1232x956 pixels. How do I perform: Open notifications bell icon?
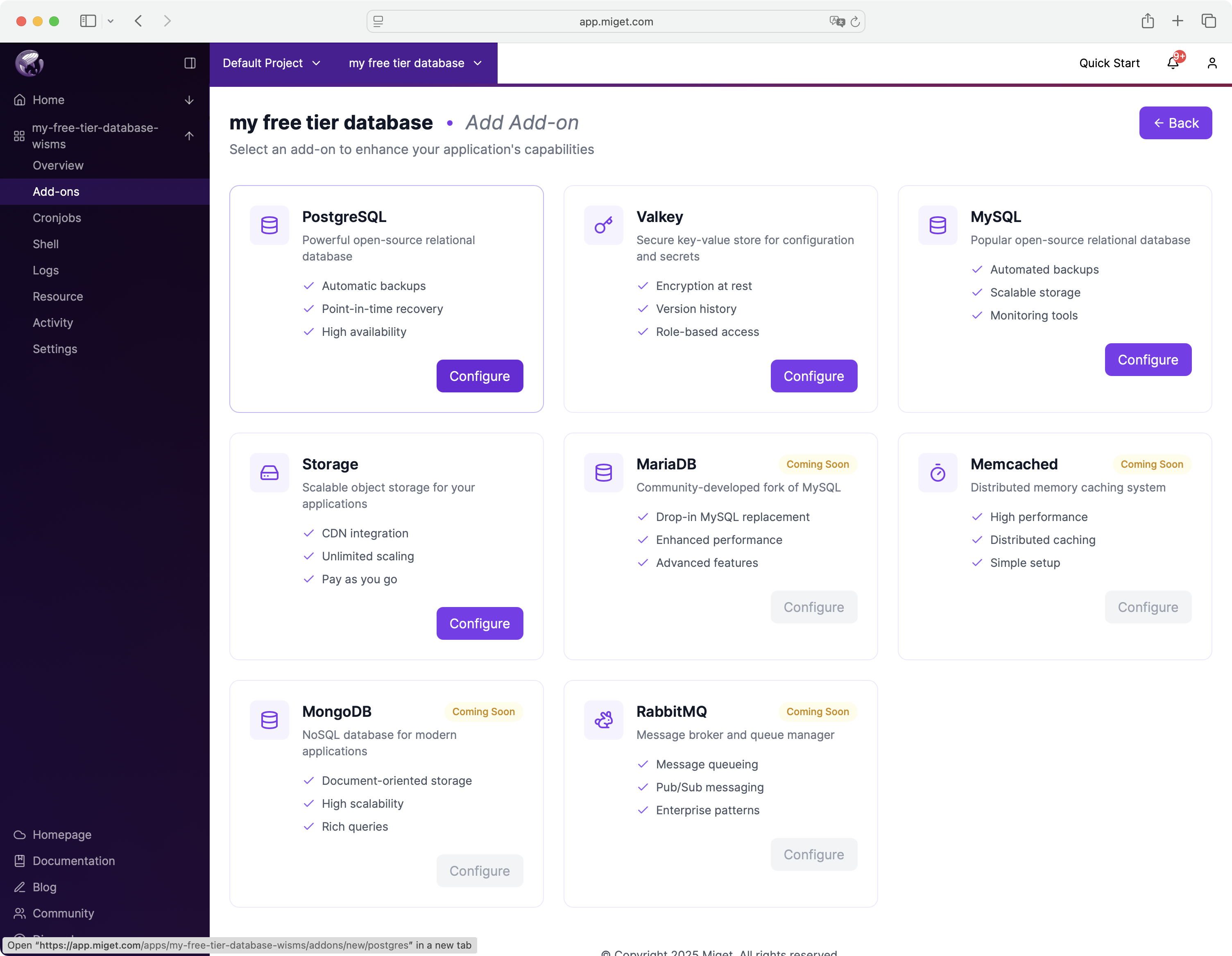point(1173,63)
